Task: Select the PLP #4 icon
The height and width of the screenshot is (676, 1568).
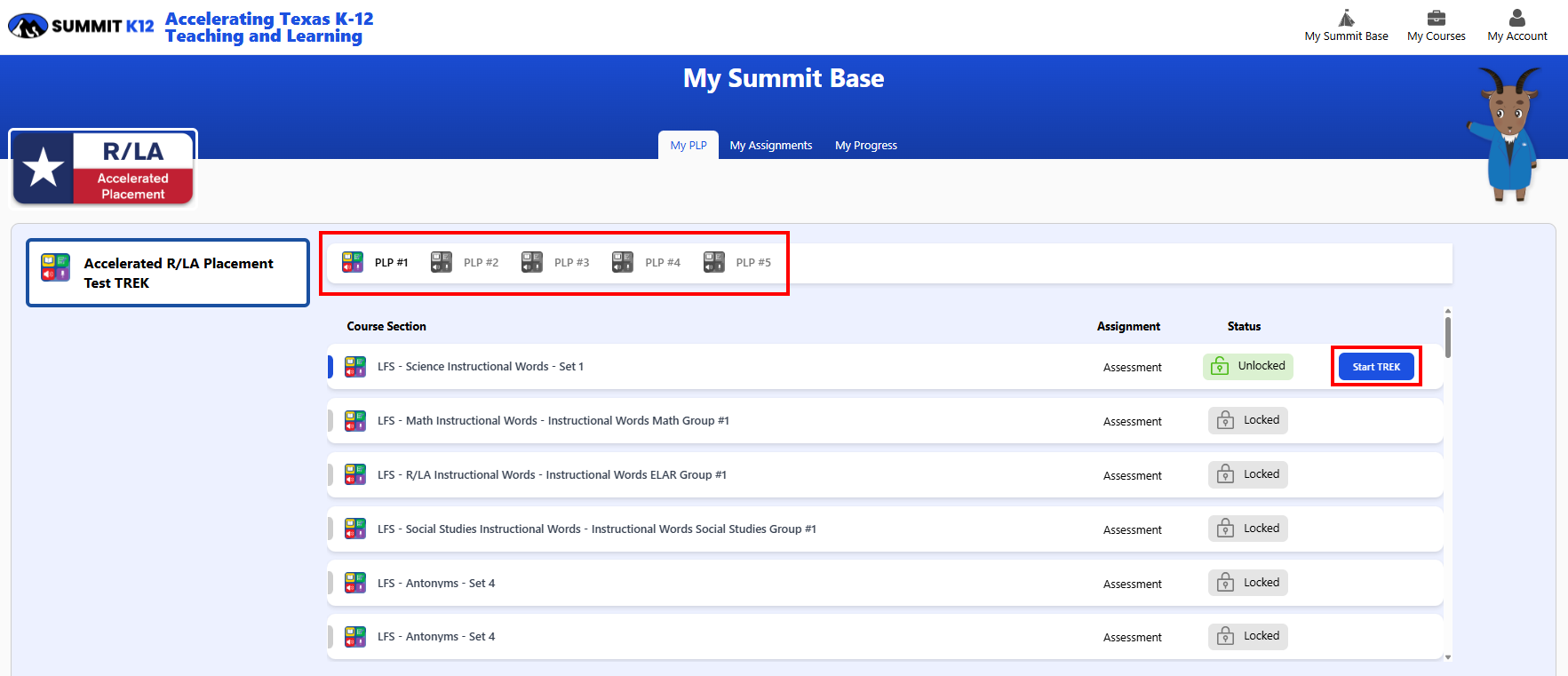Action: point(623,262)
